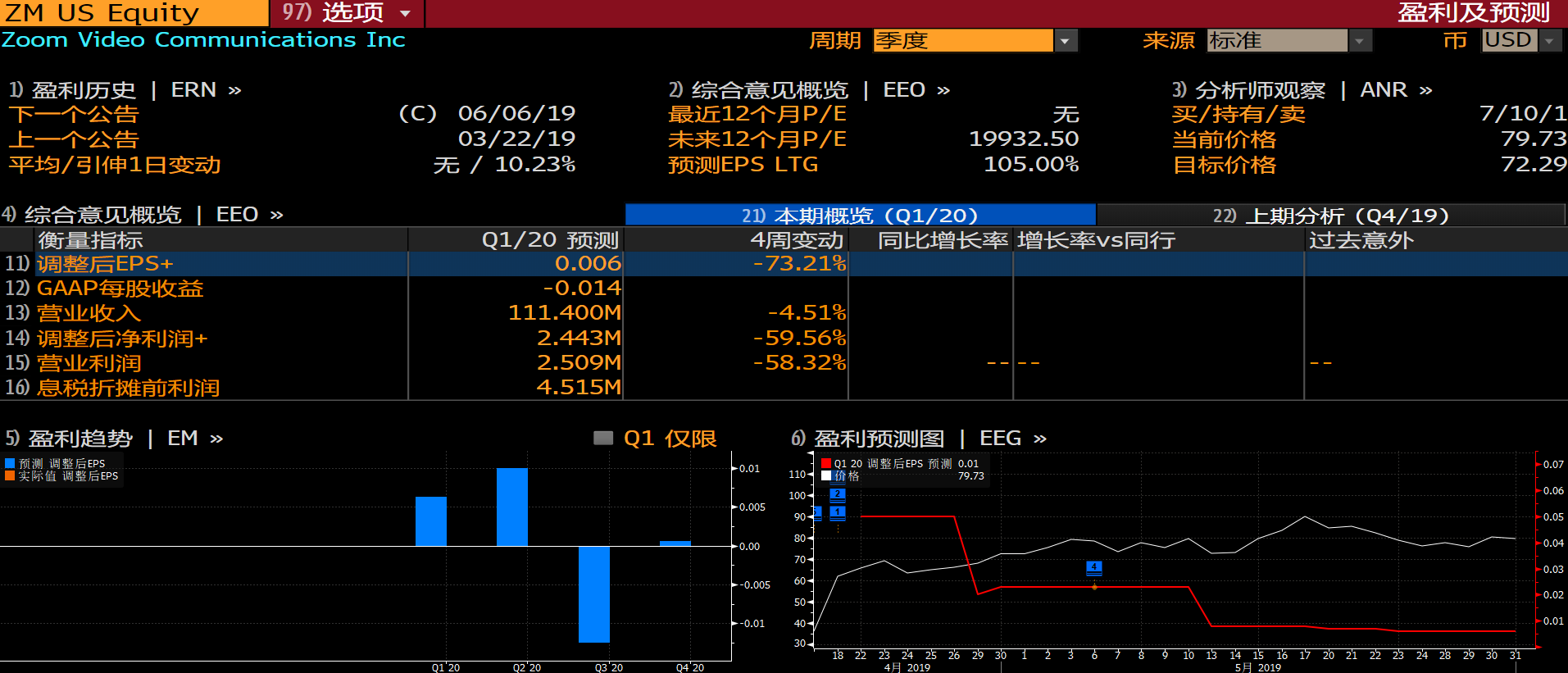The height and width of the screenshot is (673, 1568).
Task: Click the 0.006 adjusted EPS estimate value
Action: point(588,264)
